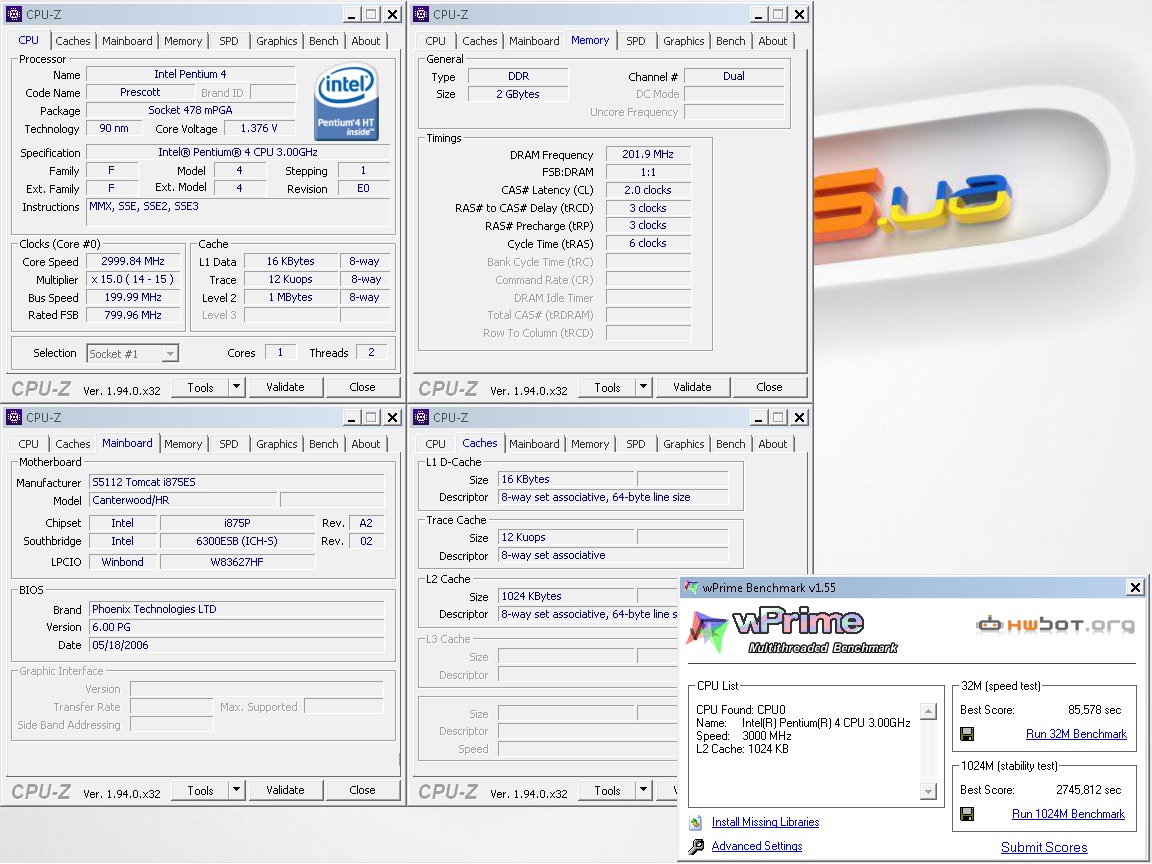The height and width of the screenshot is (864, 1152).
Task: Click the Tools button in Mainboard window
Action: [x=200, y=790]
